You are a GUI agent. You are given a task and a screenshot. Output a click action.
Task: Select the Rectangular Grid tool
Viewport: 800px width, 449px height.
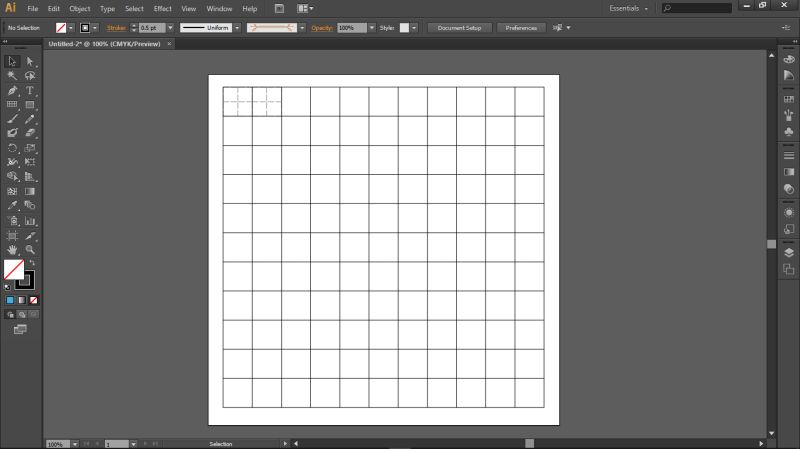coord(12,105)
